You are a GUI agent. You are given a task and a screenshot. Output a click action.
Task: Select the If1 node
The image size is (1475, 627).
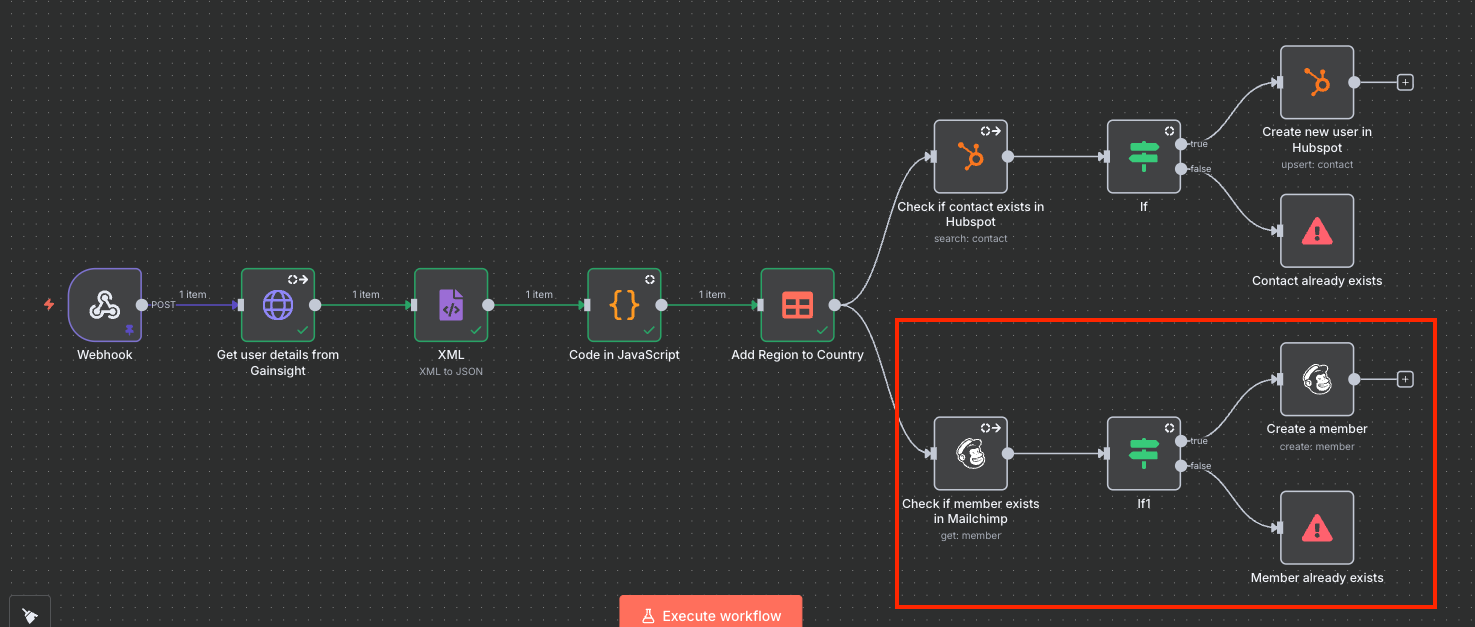point(1144,454)
